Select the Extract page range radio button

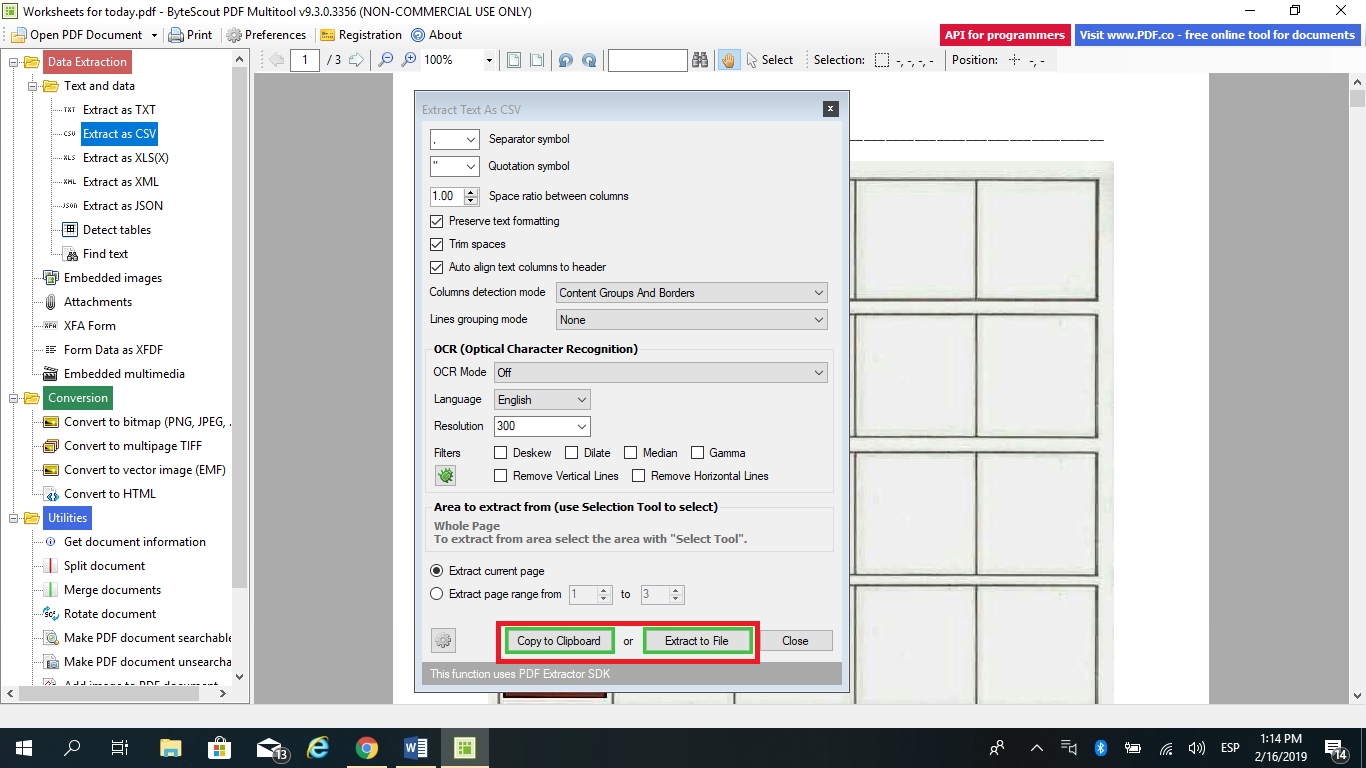pyautogui.click(x=436, y=593)
